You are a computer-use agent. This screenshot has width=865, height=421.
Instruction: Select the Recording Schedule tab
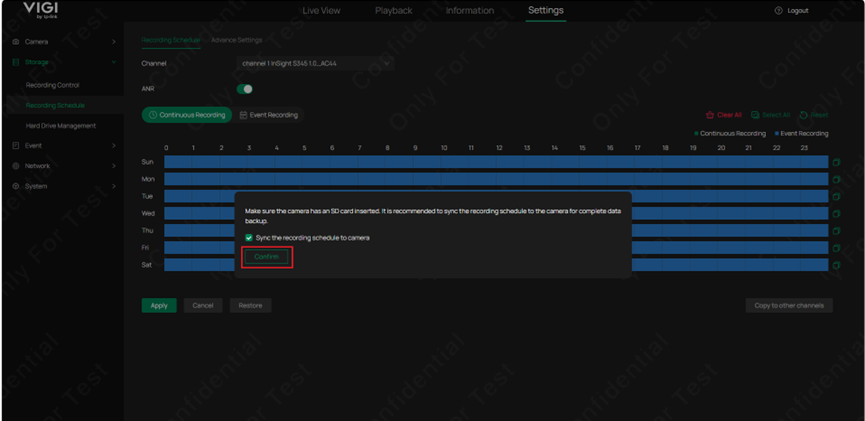171,40
